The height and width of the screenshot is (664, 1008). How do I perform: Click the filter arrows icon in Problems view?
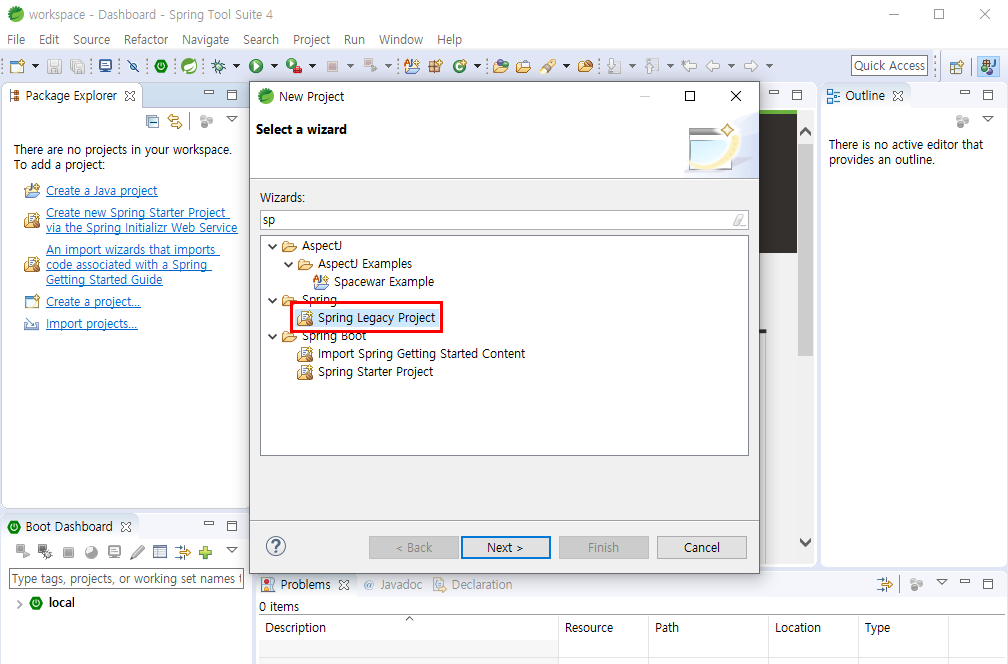coord(885,584)
